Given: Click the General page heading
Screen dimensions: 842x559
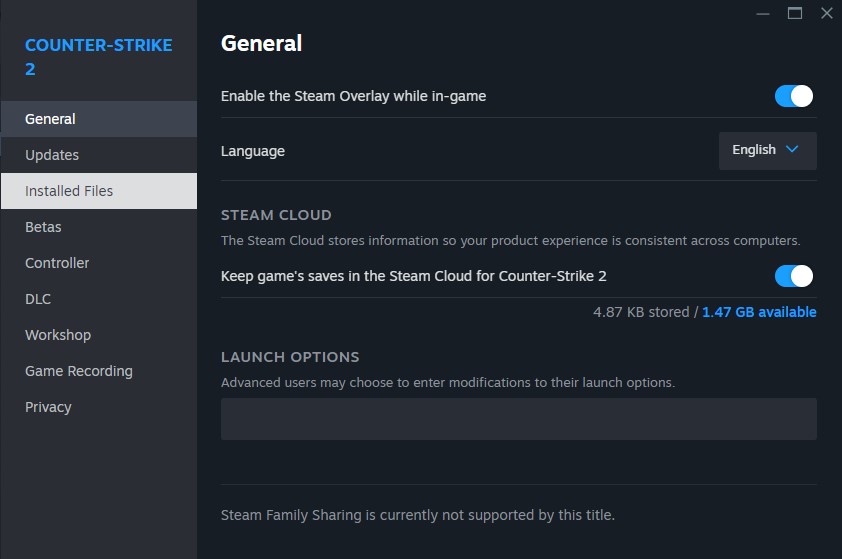Looking at the screenshot, I should click(x=262, y=43).
